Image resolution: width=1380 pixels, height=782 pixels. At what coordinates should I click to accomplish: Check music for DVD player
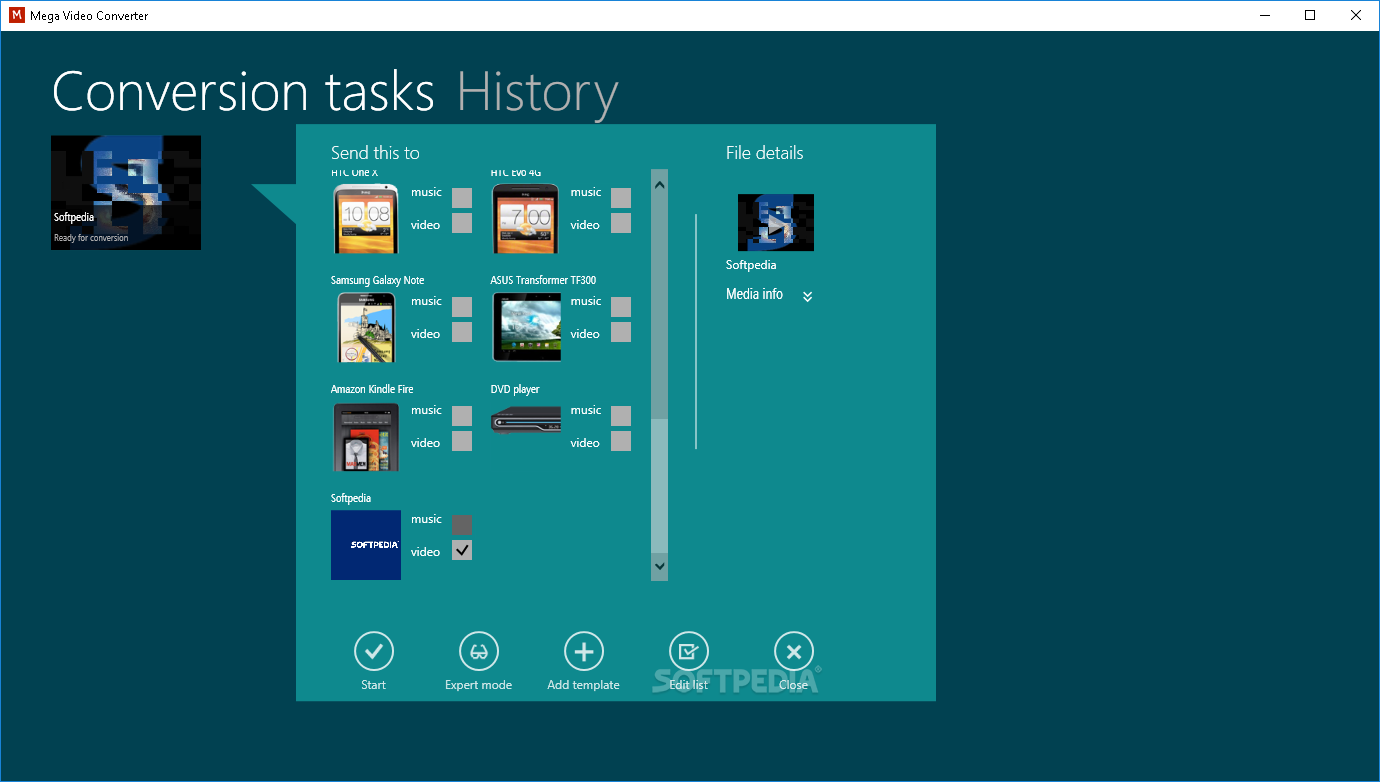(x=621, y=416)
